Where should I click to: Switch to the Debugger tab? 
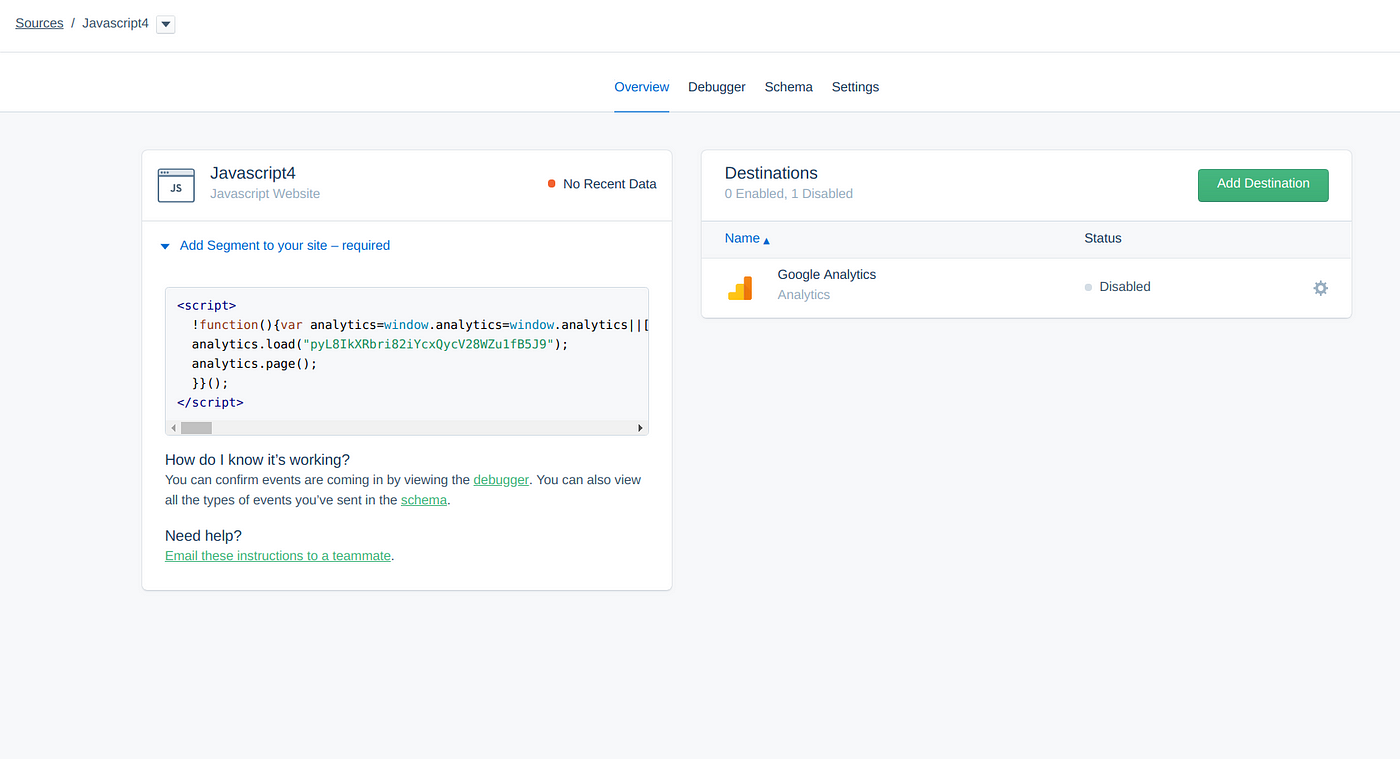pos(717,87)
